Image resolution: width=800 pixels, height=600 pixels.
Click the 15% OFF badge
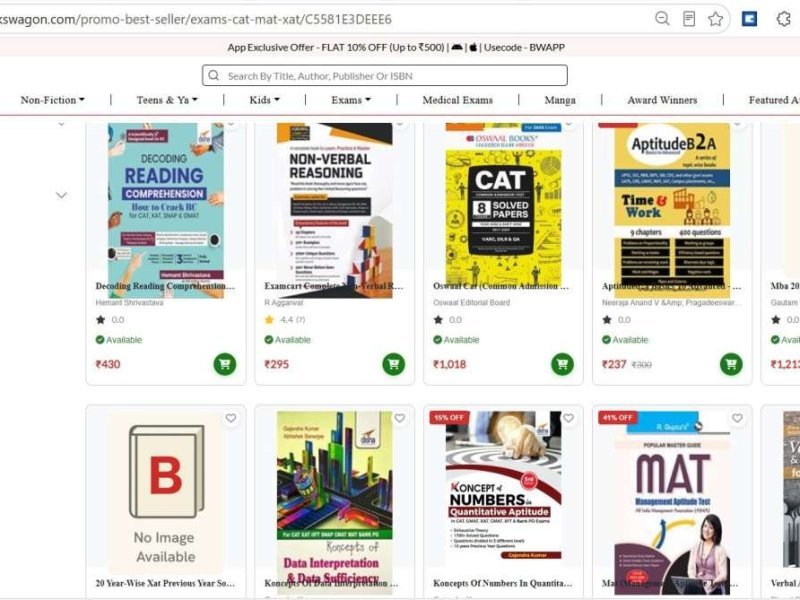click(449, 417)
